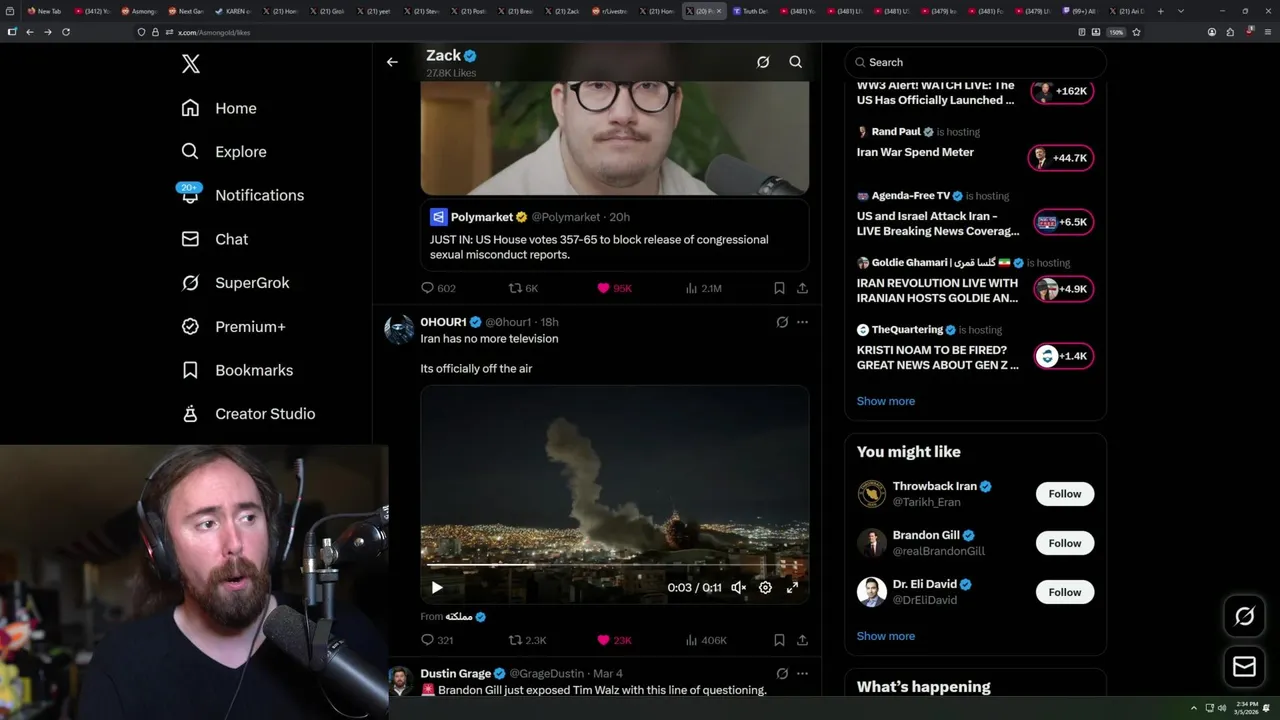Open Notifications in the sidebar
The width and height of the screenshot is (1280, 720).
(242, 195)
